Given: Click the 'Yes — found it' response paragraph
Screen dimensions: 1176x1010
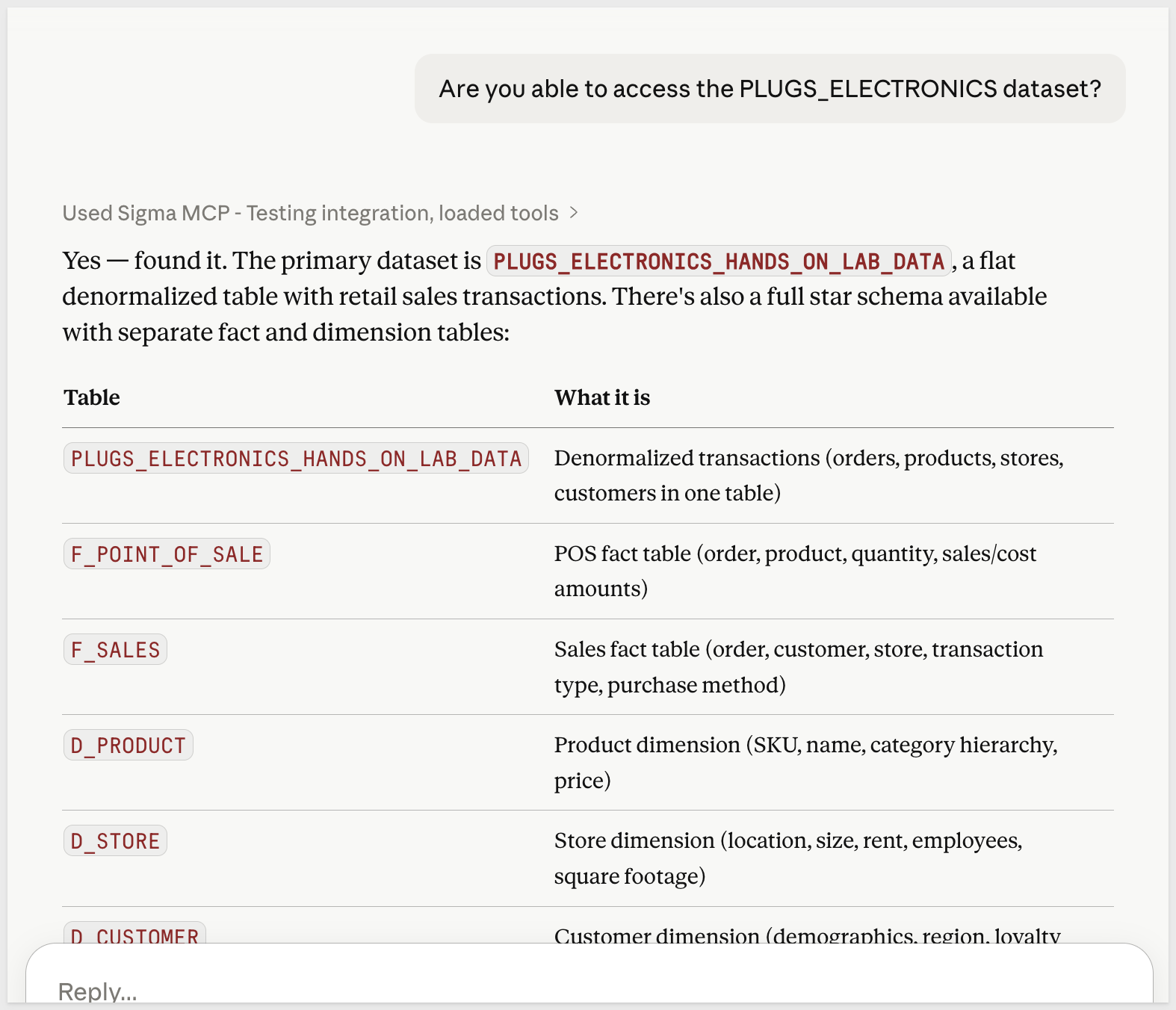Looking at the screenshot, I should pyautogui.click(x=553, y=297).
